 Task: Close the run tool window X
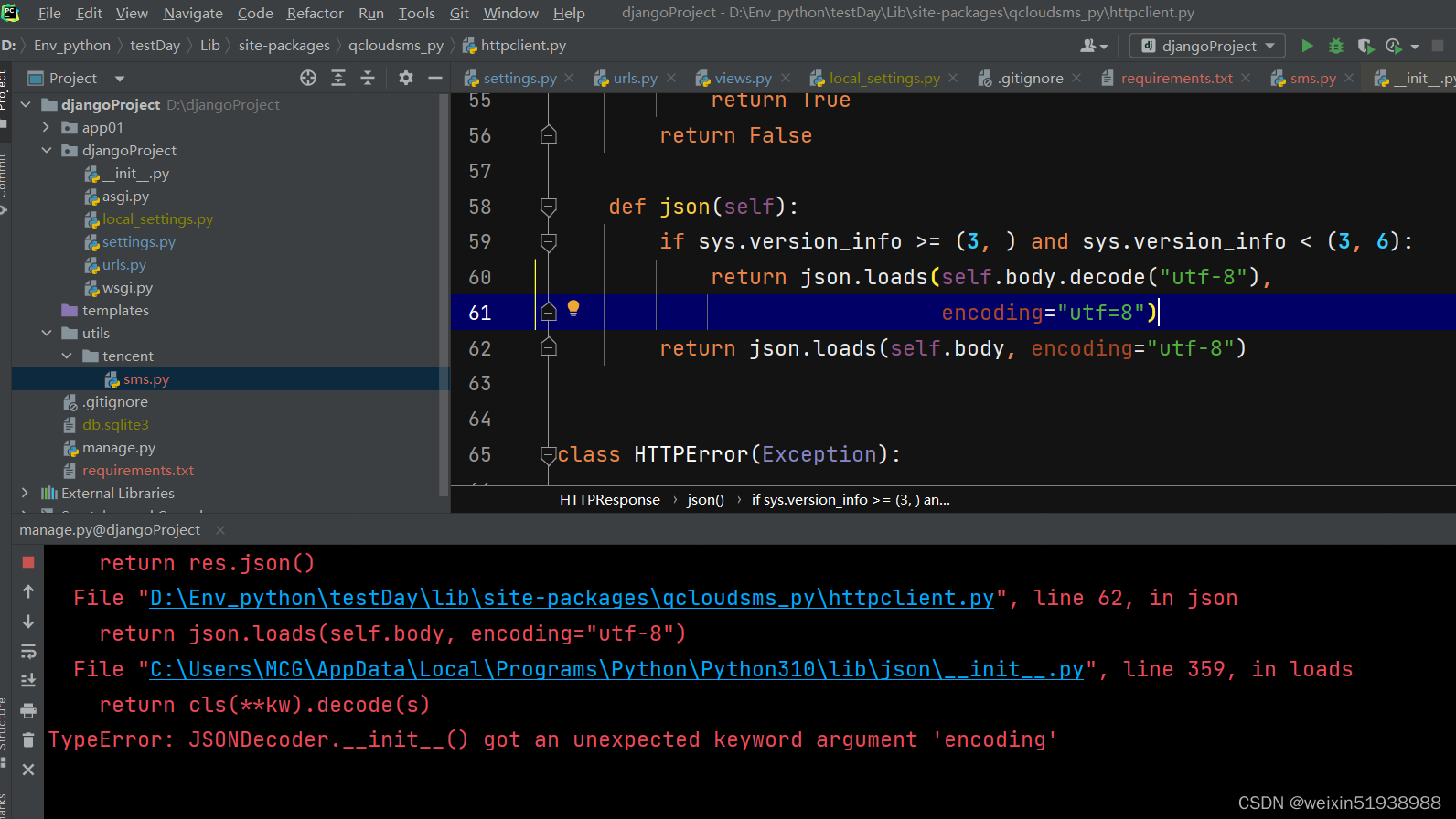pyautogui.click(x=28, y=770)
